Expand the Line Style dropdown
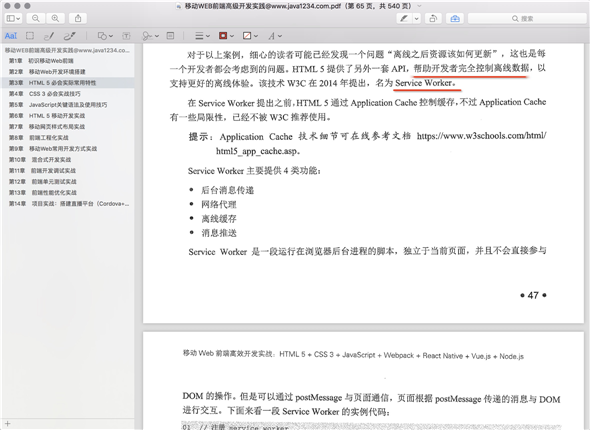 click(202, 36)
